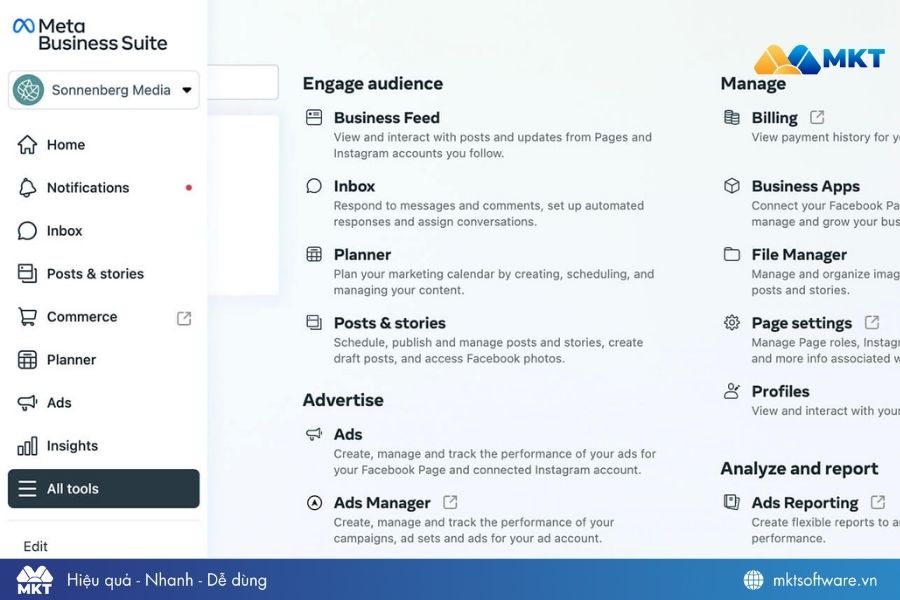Select the Home icon in the sidebar
The width and height of the screenshot is (900, 600).
32,144
